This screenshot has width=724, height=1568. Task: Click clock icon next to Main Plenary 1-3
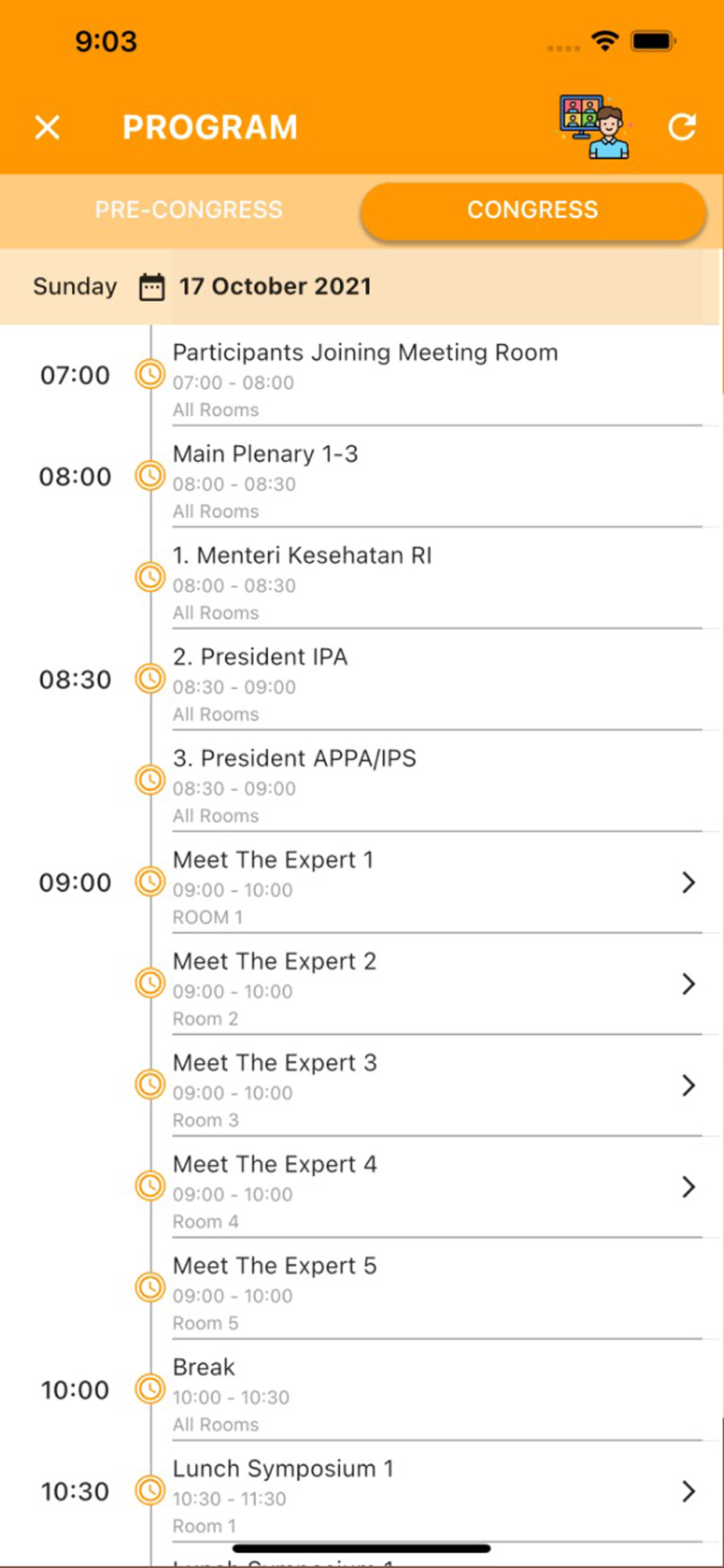point(150,476)
